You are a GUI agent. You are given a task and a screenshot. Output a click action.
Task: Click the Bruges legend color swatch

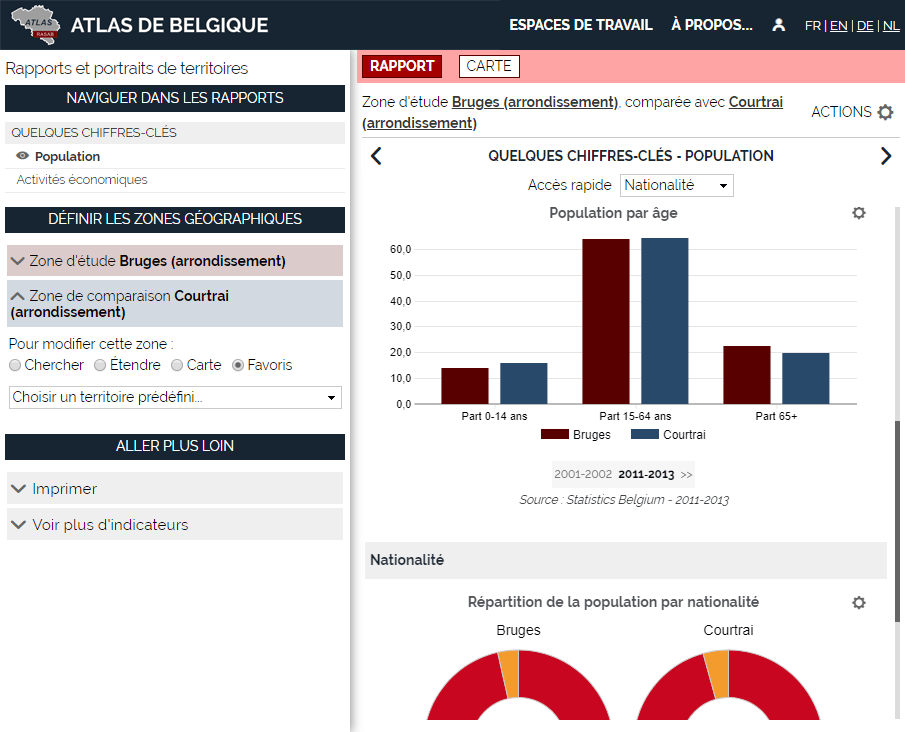(555, 434)
